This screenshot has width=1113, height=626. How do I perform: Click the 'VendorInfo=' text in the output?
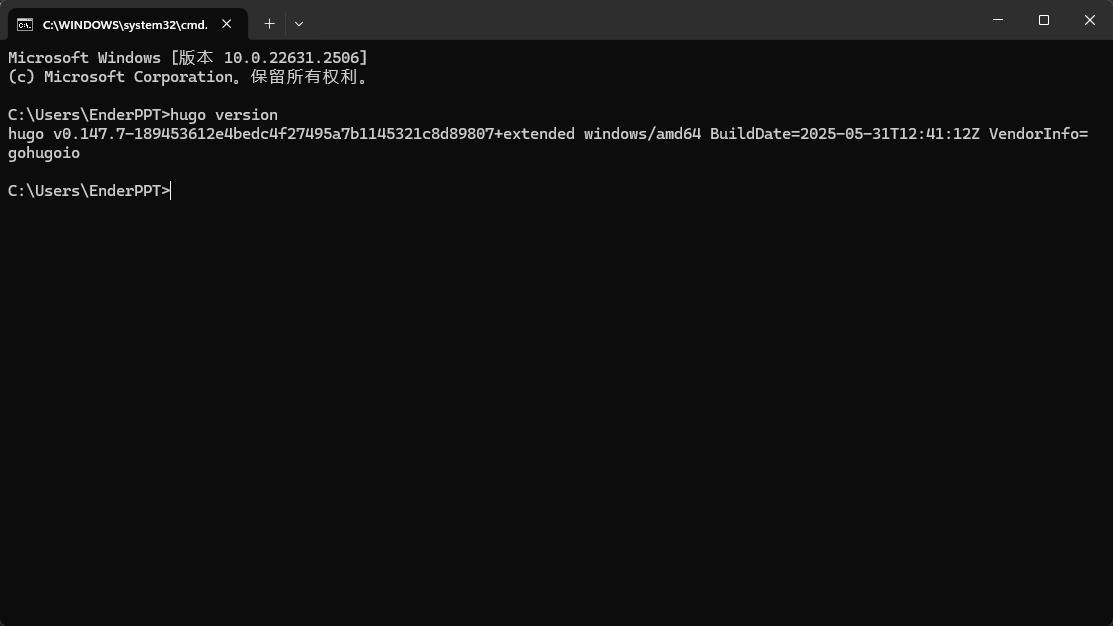point(1038,134)
